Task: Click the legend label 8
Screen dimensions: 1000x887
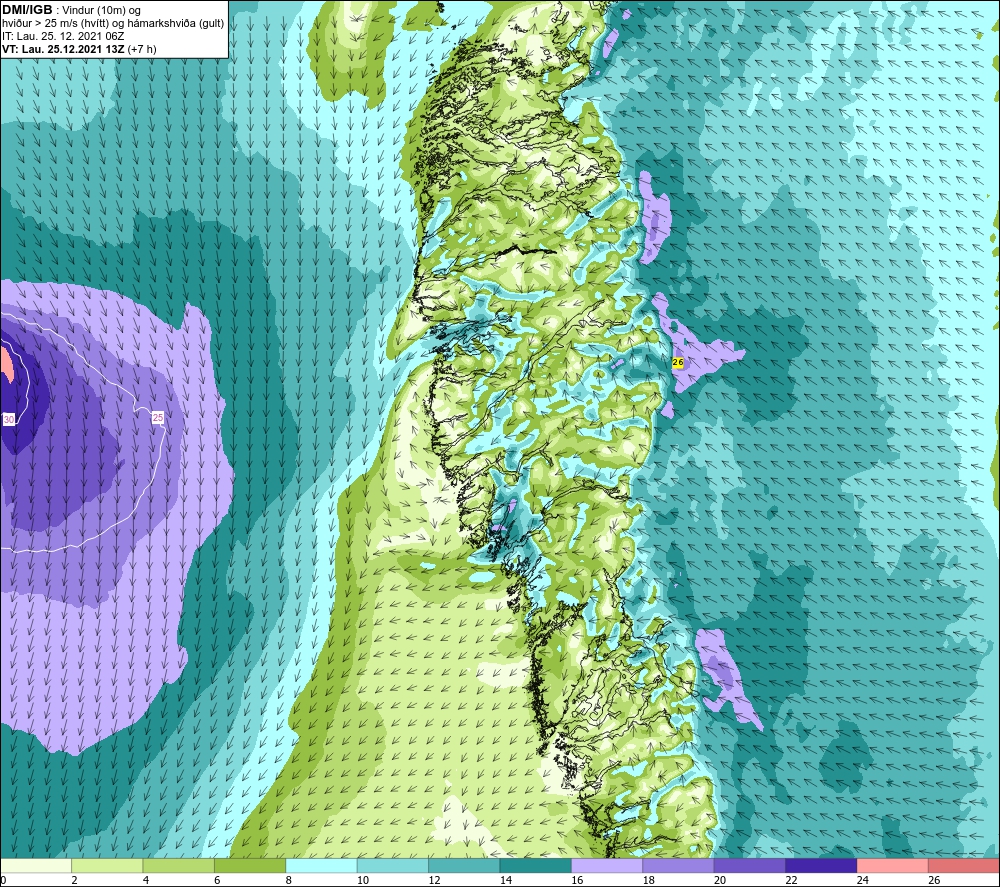Action: pos(289,880)
